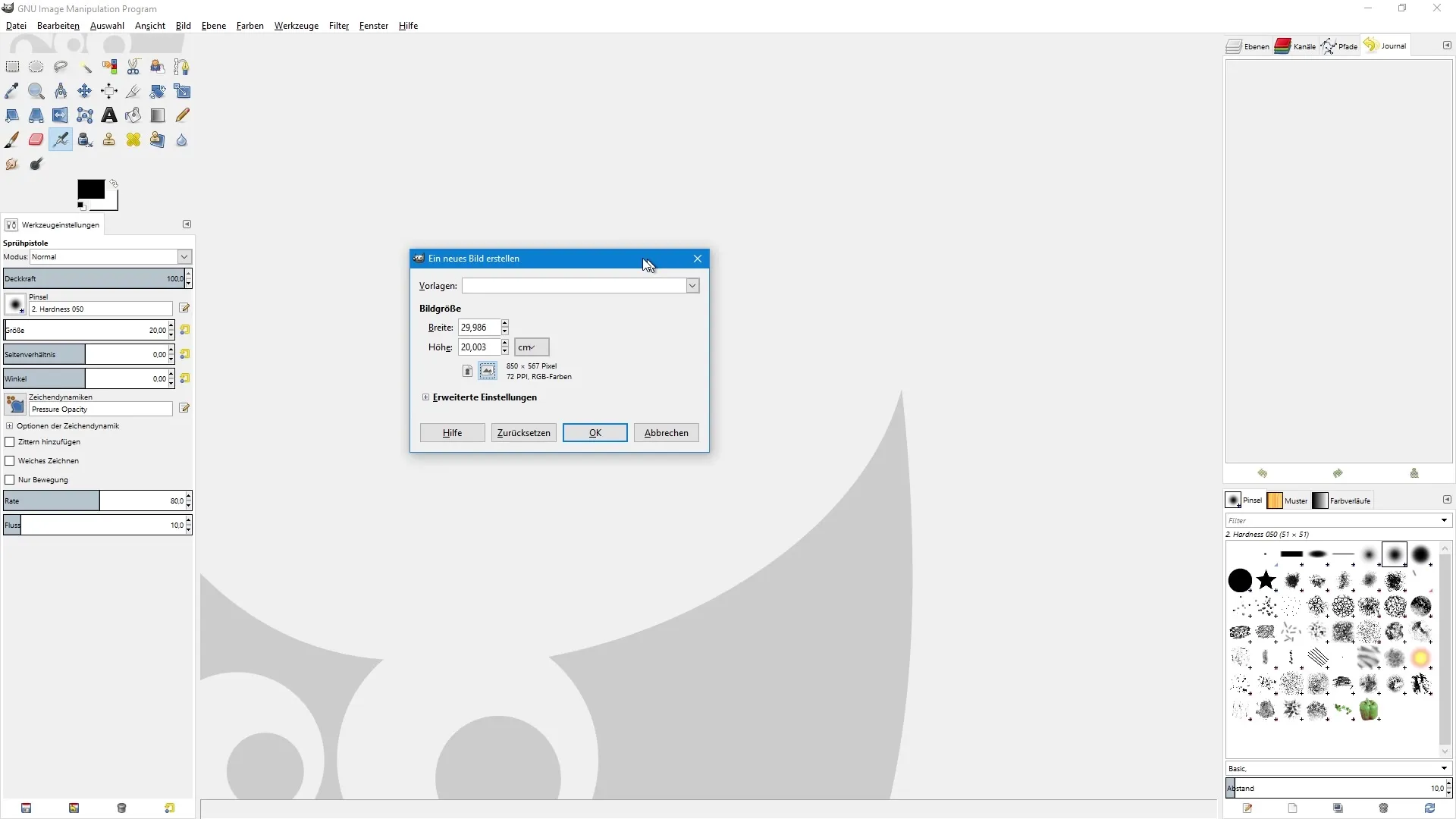
Task: Select the Ink tool
Action: click(x=85, y=140)
